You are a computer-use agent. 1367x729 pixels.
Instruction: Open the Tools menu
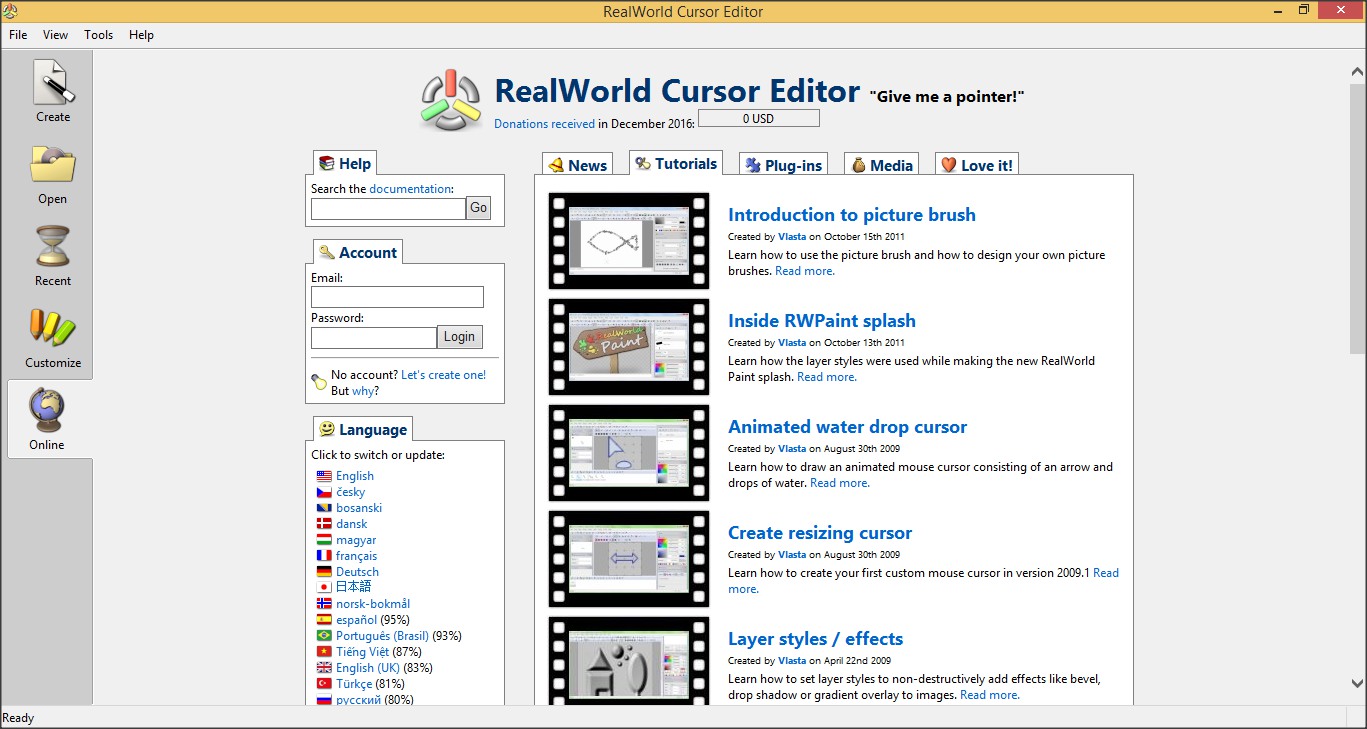click(x=98, y=34)
